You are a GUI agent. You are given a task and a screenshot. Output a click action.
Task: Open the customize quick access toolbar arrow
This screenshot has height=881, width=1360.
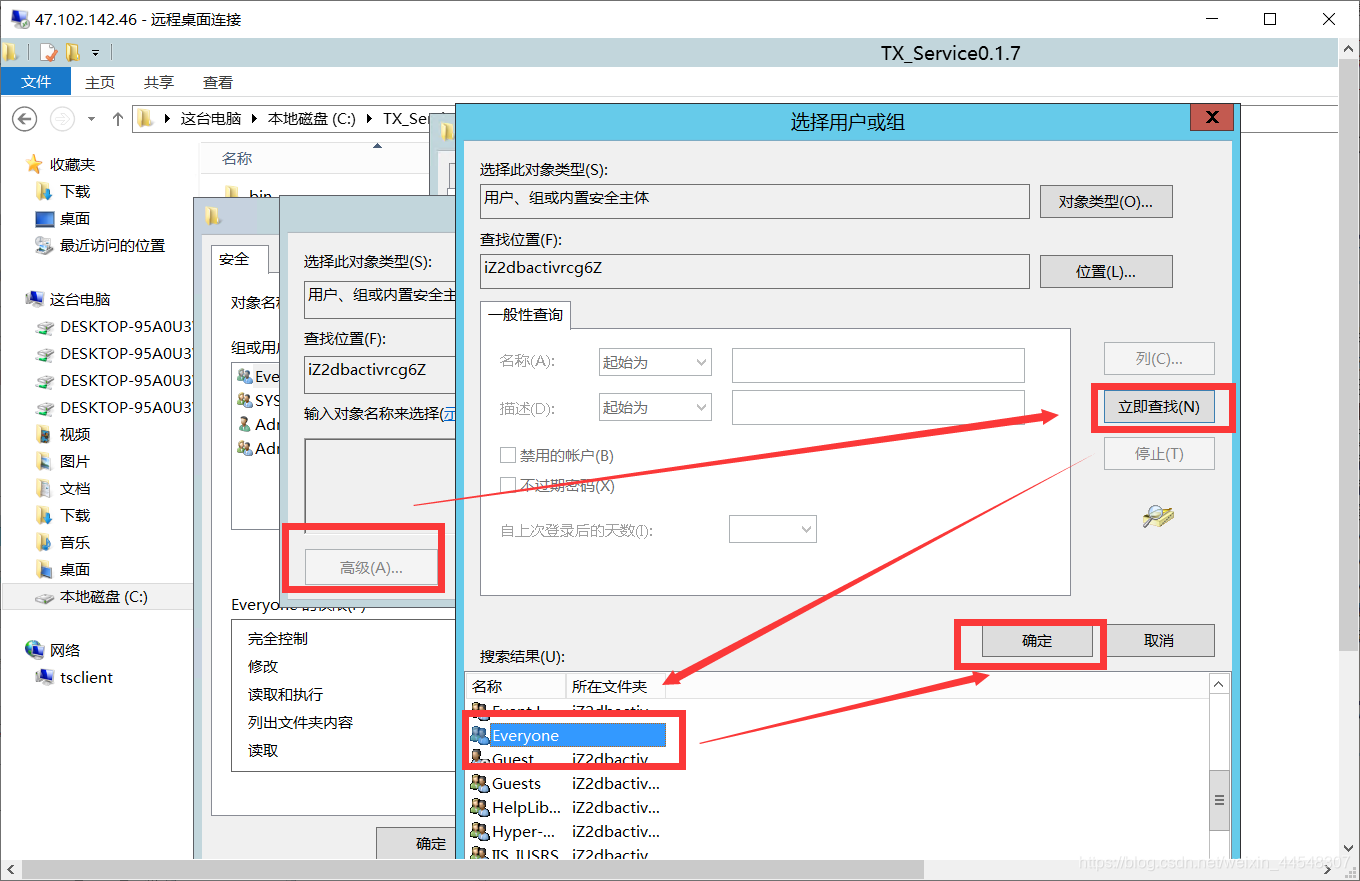point(96,52)
